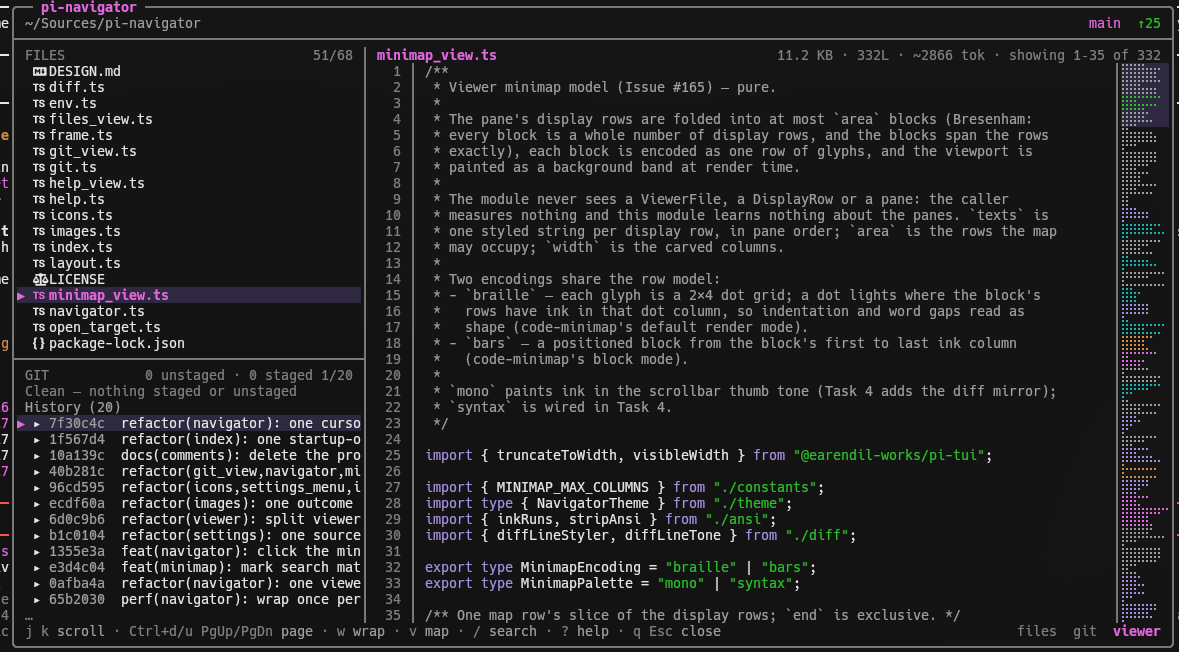Switch to the git pane tab
Viewport: 1179px width, 652px height.
click(1085, 632)
